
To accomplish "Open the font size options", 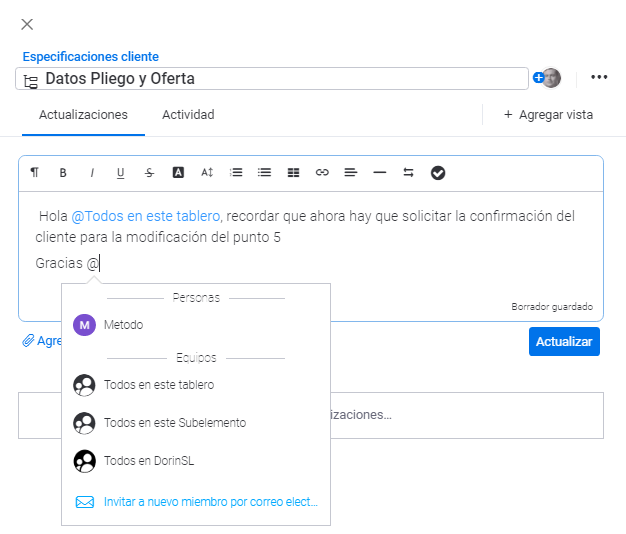I will 207,173.
